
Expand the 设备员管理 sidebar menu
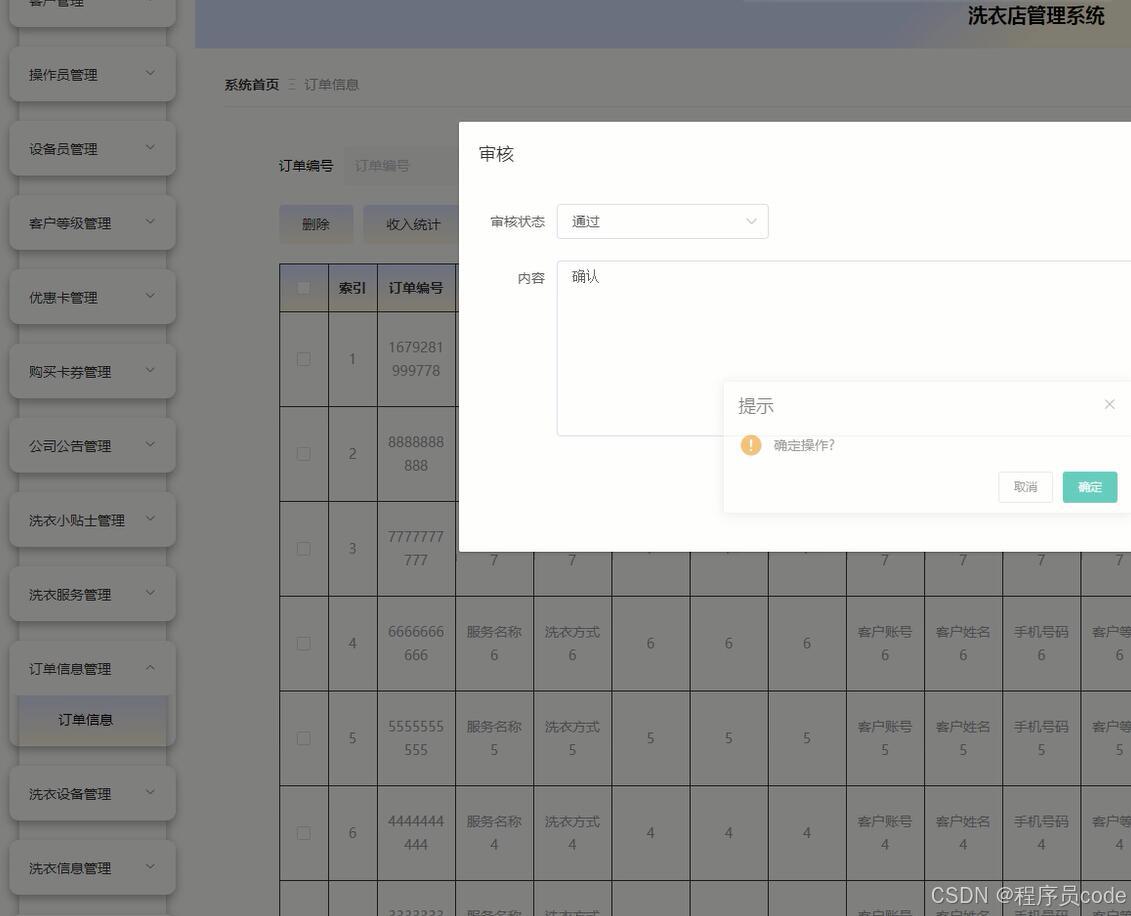tap(92, 149)
